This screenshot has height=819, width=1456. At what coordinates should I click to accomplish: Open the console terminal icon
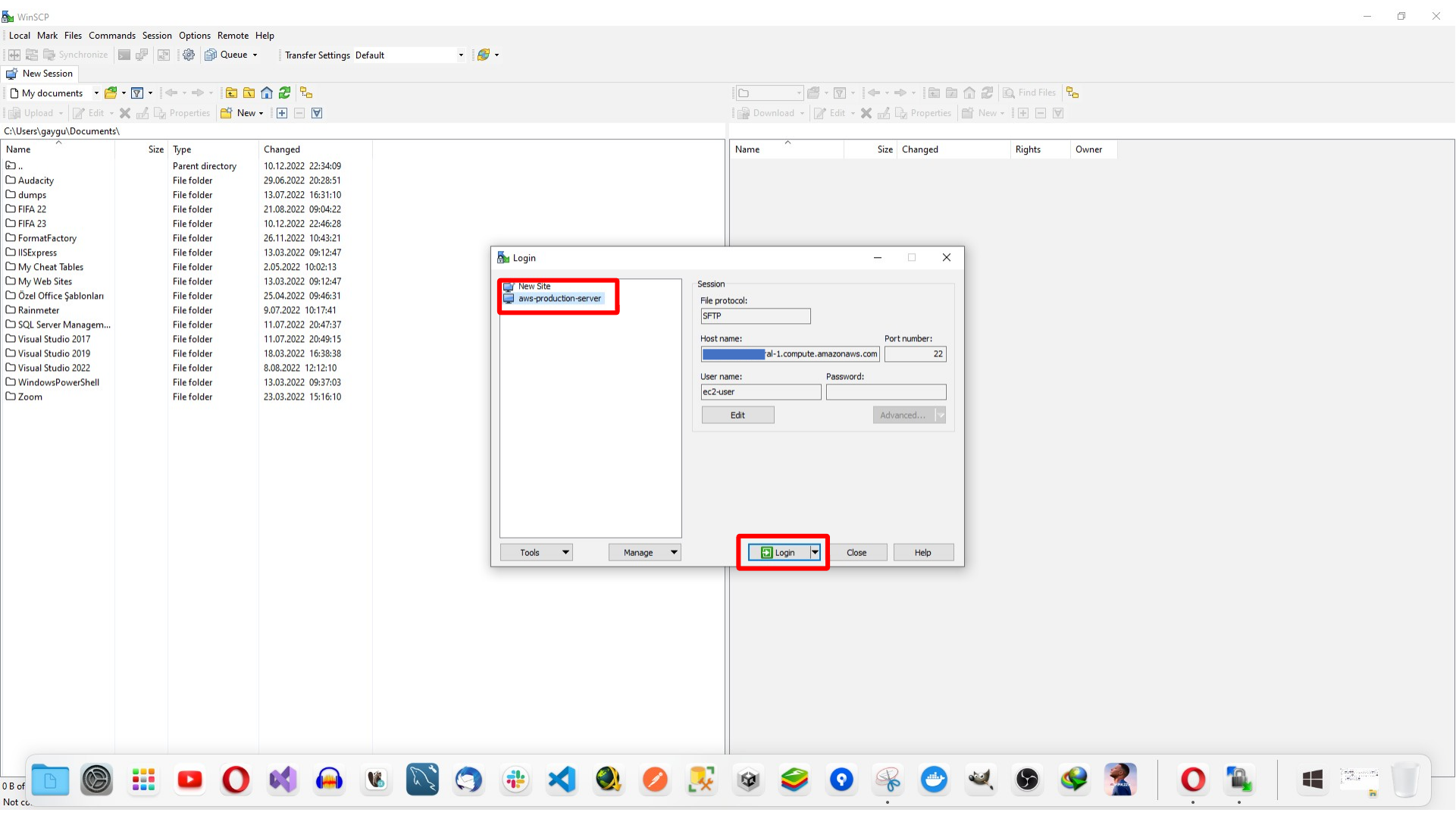(124, 55)
